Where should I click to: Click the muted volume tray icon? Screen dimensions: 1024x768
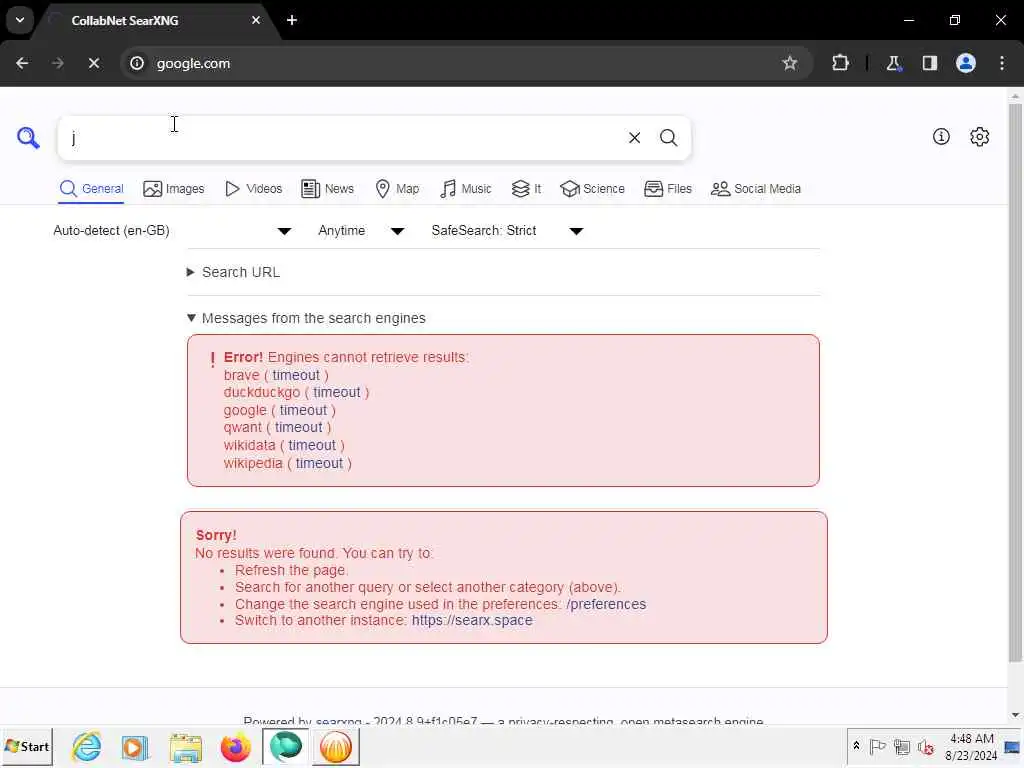click(x=925, y=746)
